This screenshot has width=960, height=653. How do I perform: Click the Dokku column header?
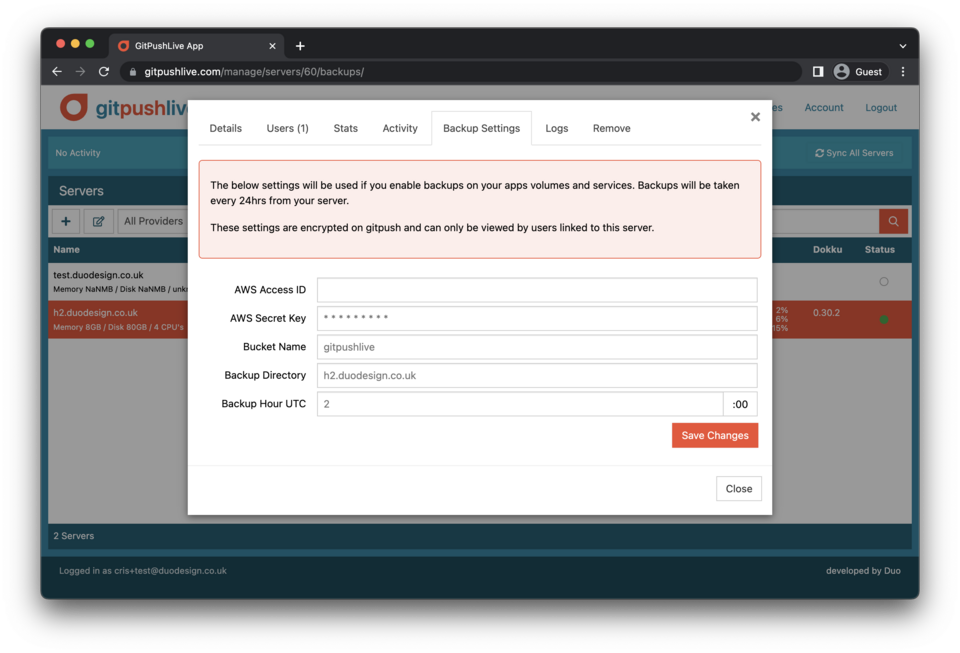click(x=827, y=250)
